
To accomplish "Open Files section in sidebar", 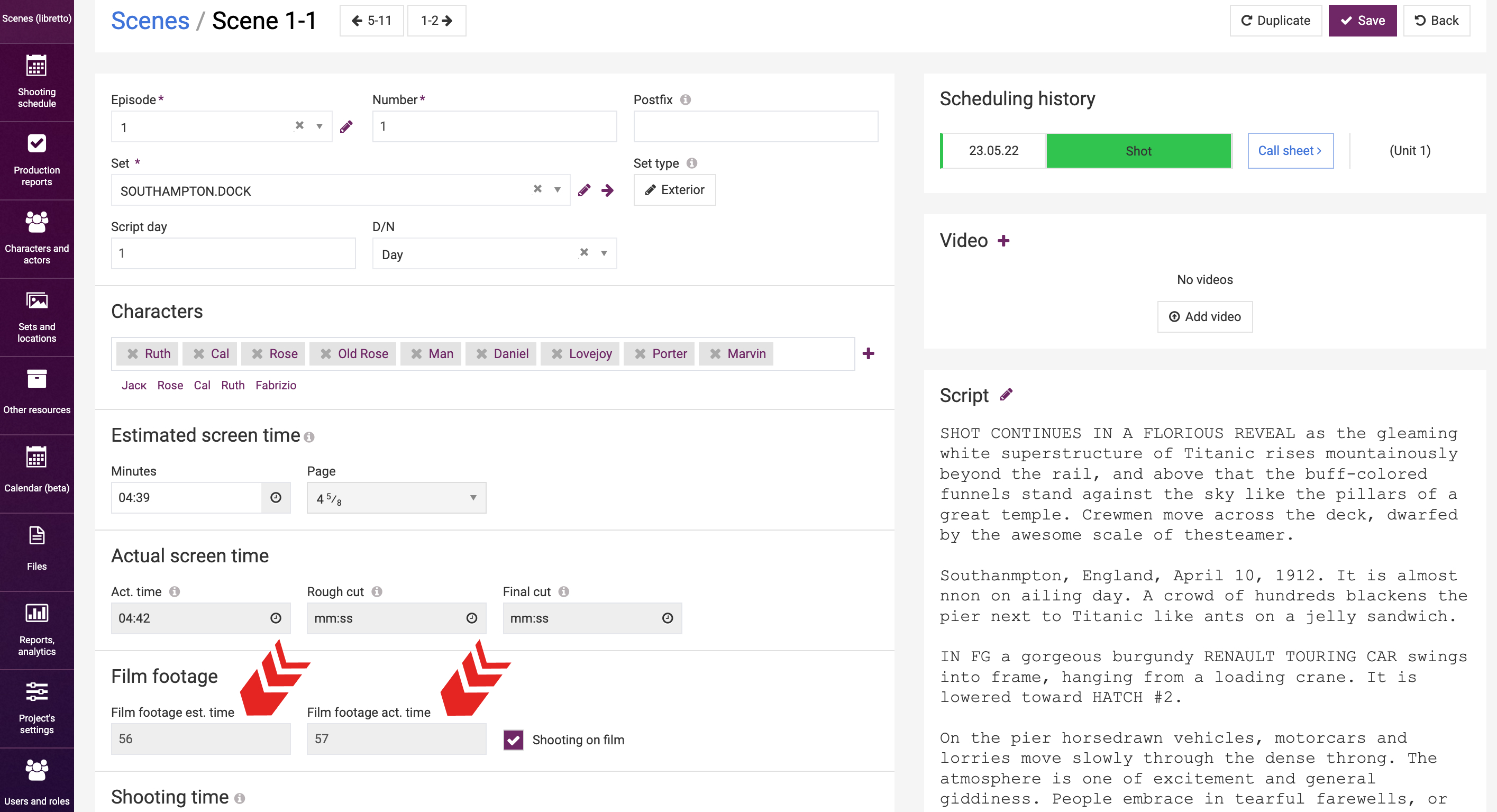I will tap(36, 552).
